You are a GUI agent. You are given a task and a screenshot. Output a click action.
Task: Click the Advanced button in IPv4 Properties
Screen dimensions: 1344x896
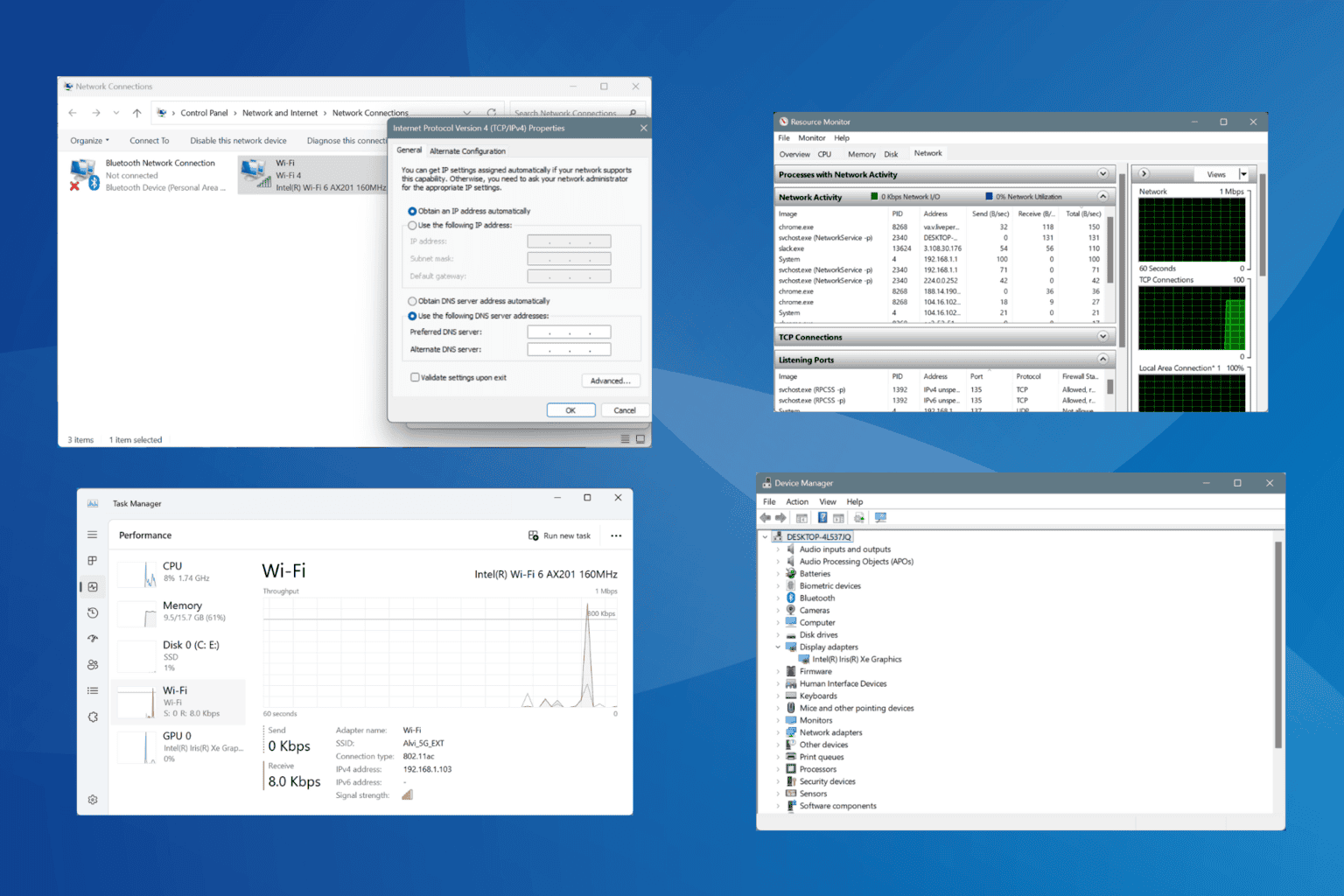[610, 381]
